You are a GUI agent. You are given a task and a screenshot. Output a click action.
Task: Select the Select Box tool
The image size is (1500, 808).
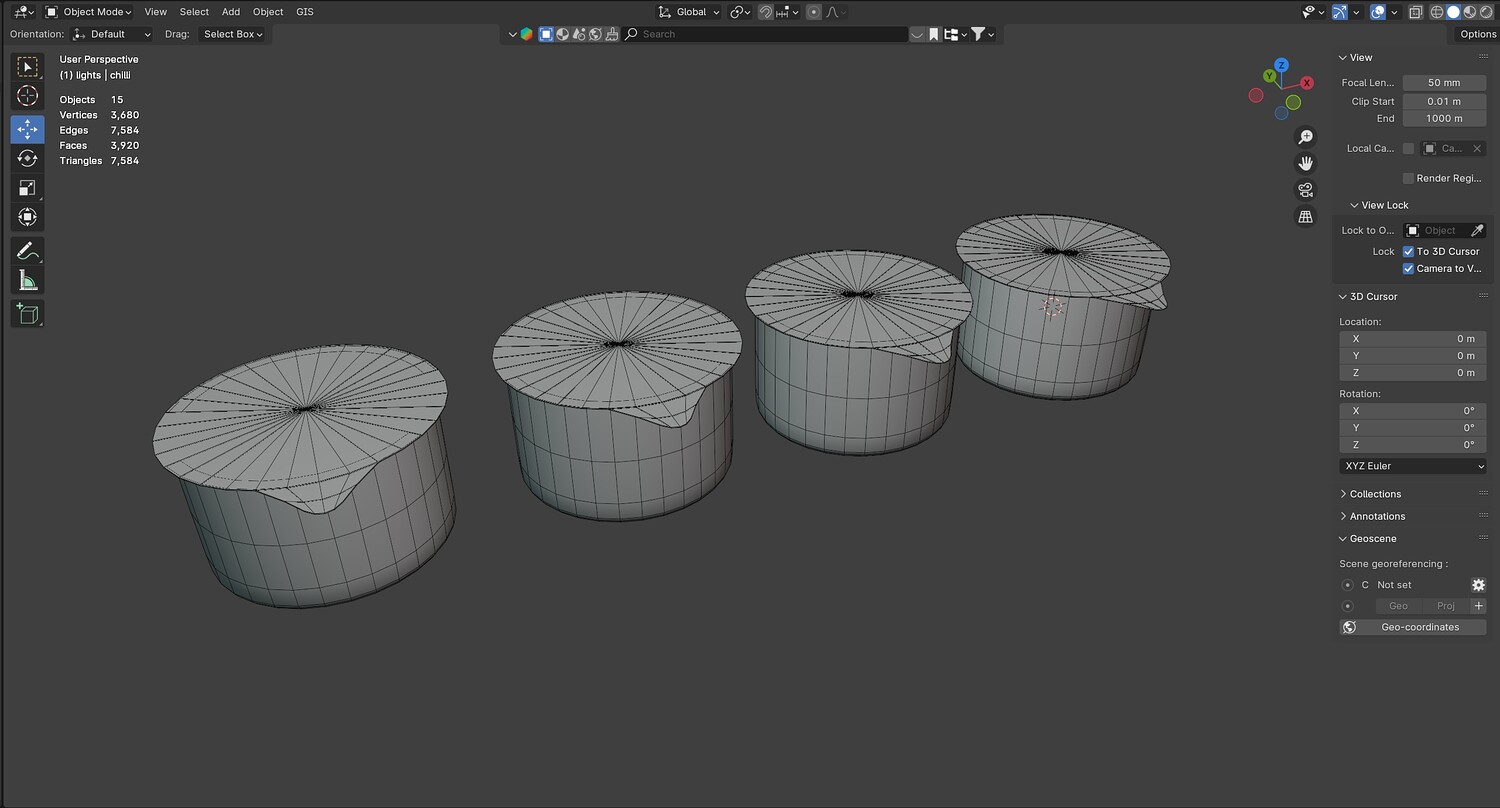(28, 67)
